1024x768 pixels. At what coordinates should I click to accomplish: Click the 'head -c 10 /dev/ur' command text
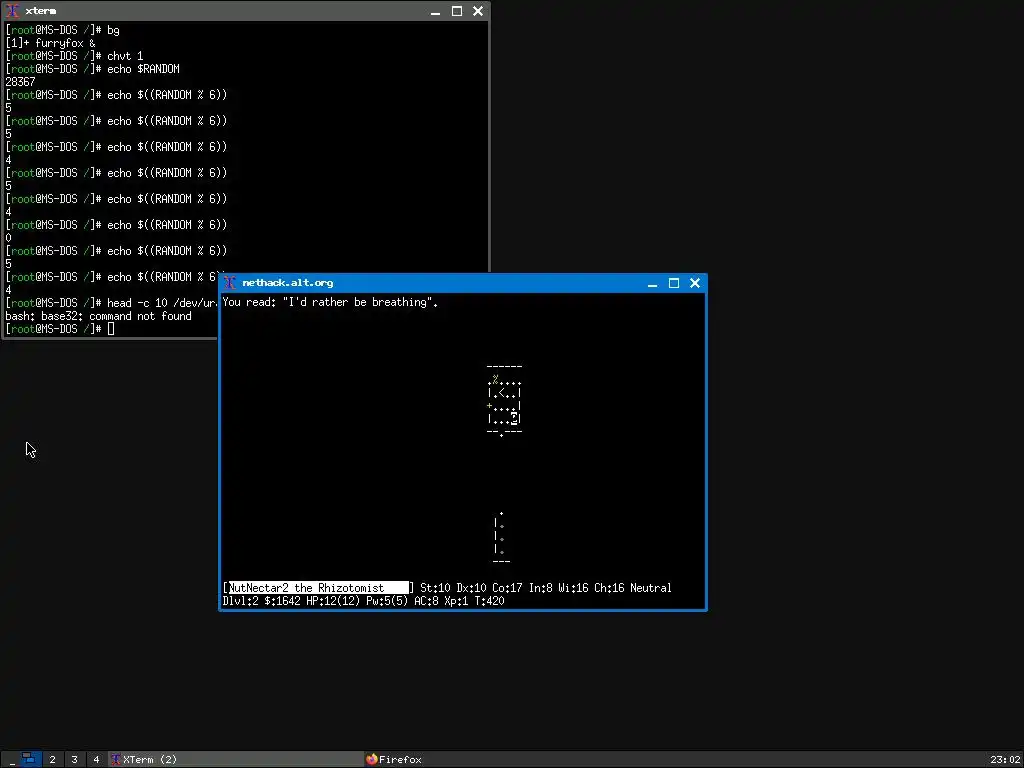[x=162, y=303]
